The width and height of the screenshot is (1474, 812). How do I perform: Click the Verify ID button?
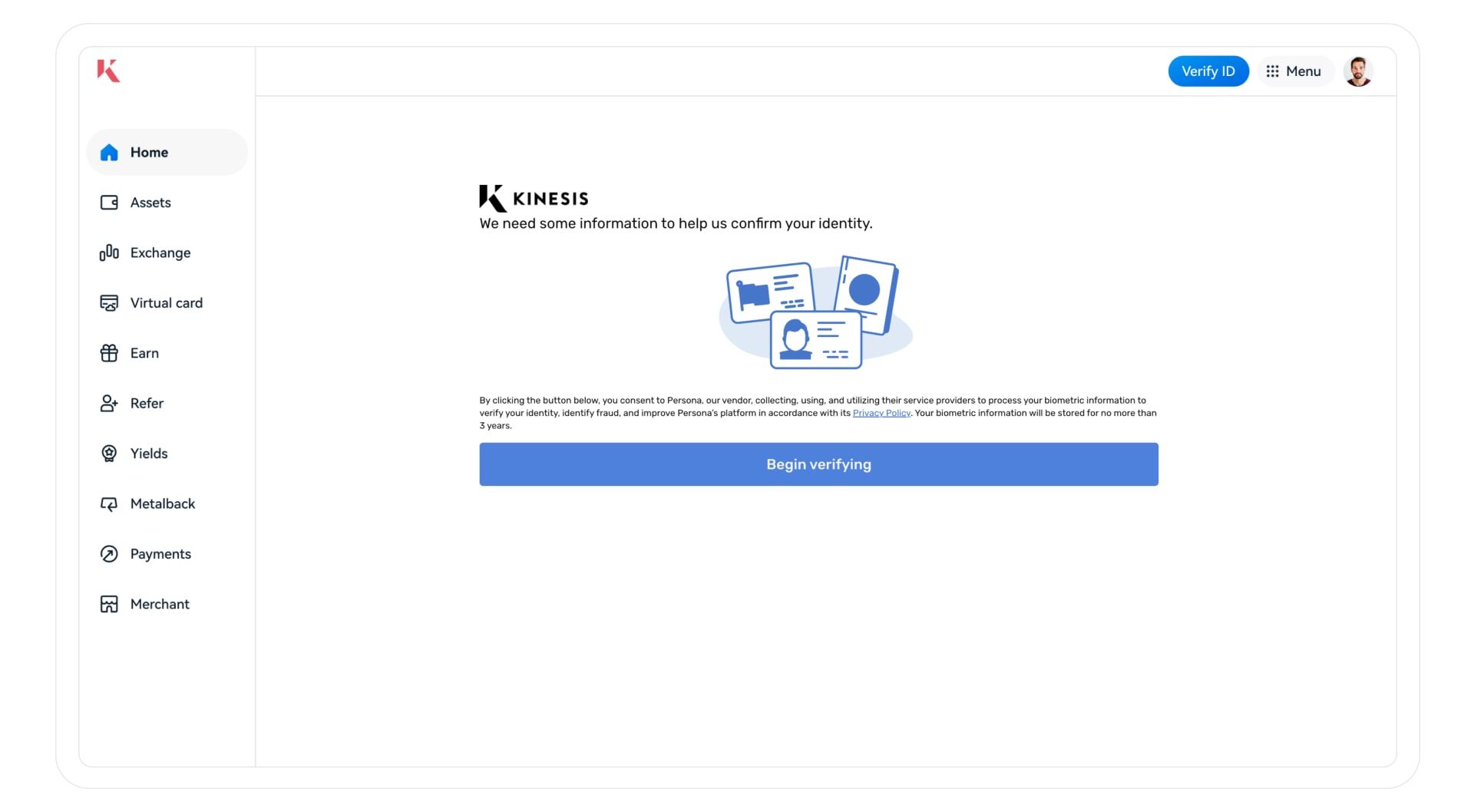click(x=1208, y=71)
